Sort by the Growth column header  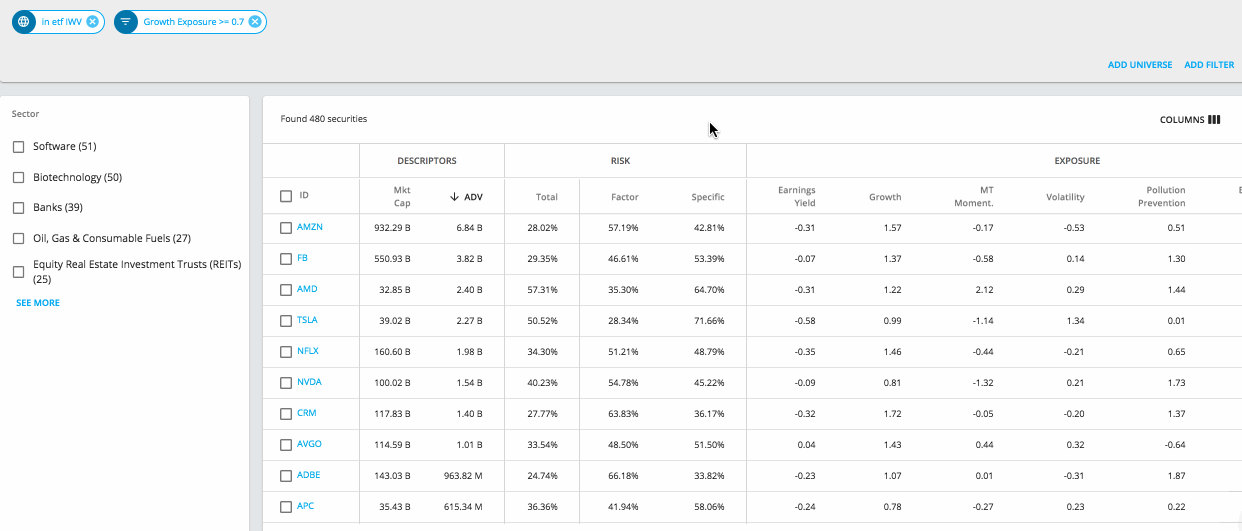tap(885, 197)
